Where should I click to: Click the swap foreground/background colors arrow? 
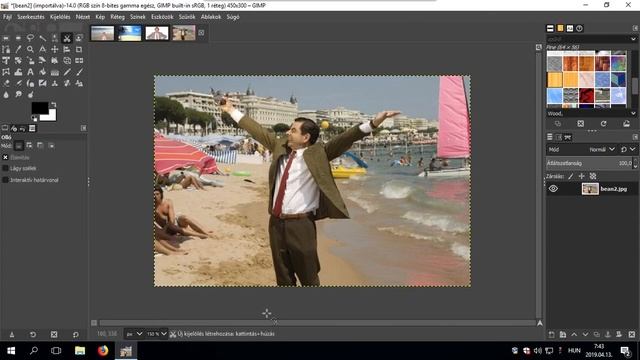pyautogui.click(x=53, y=105)
